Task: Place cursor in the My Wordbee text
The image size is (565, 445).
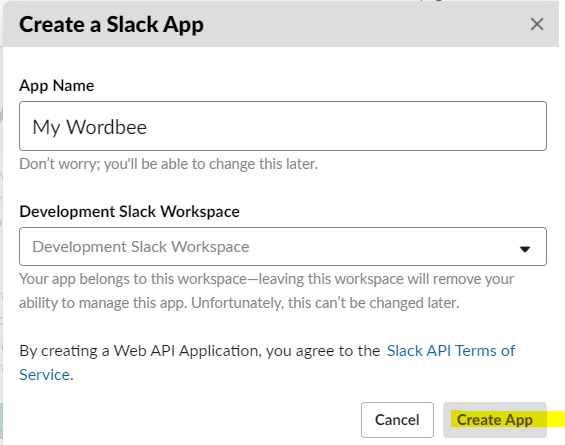Action: coord(90,127)
